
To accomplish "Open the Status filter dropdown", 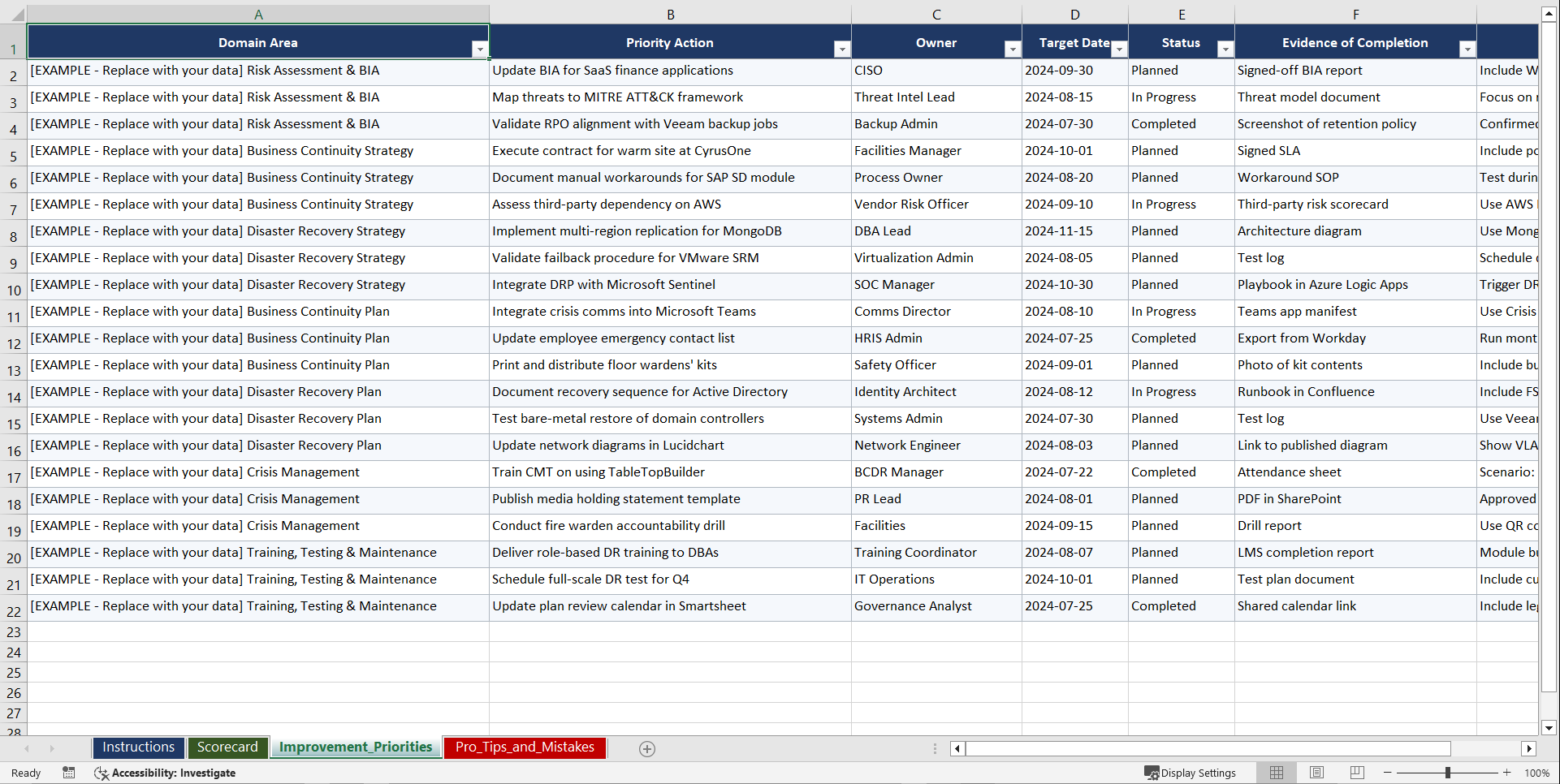I will (x=1225, y=49).
